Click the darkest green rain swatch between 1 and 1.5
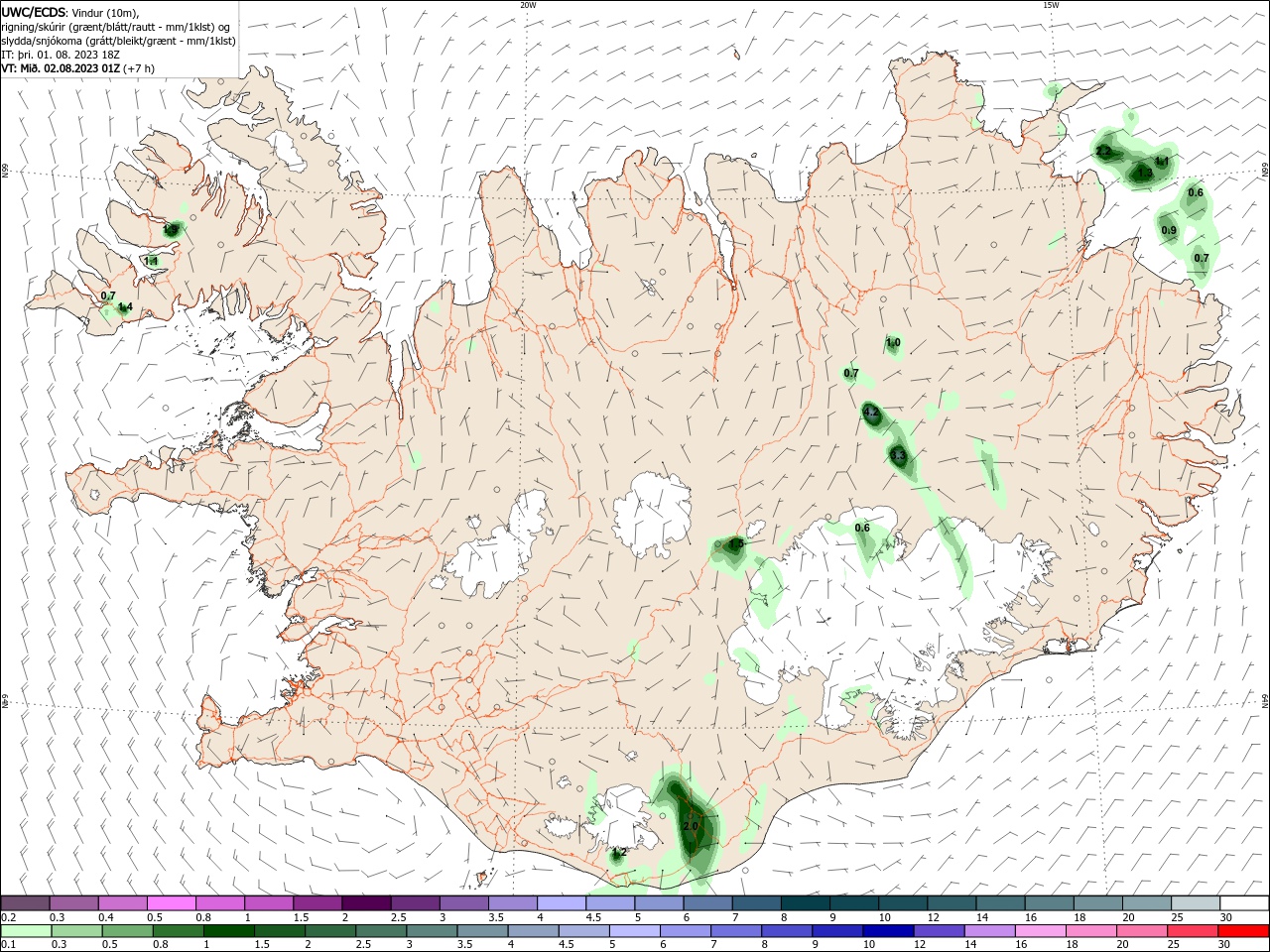Screen dimensions: 1270x952 coord(229,931)
